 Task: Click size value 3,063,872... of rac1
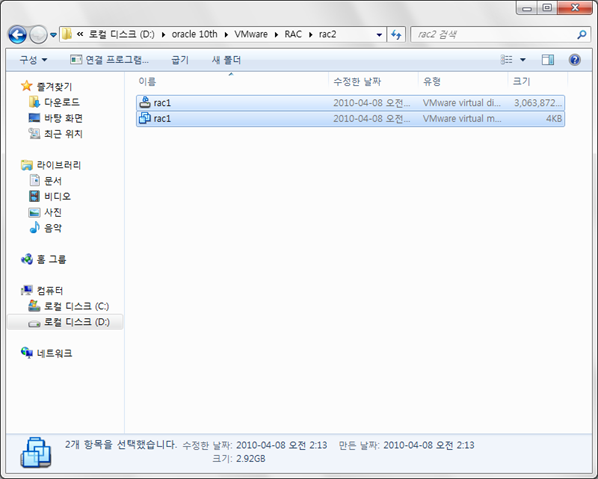click(x=538, y=103)
